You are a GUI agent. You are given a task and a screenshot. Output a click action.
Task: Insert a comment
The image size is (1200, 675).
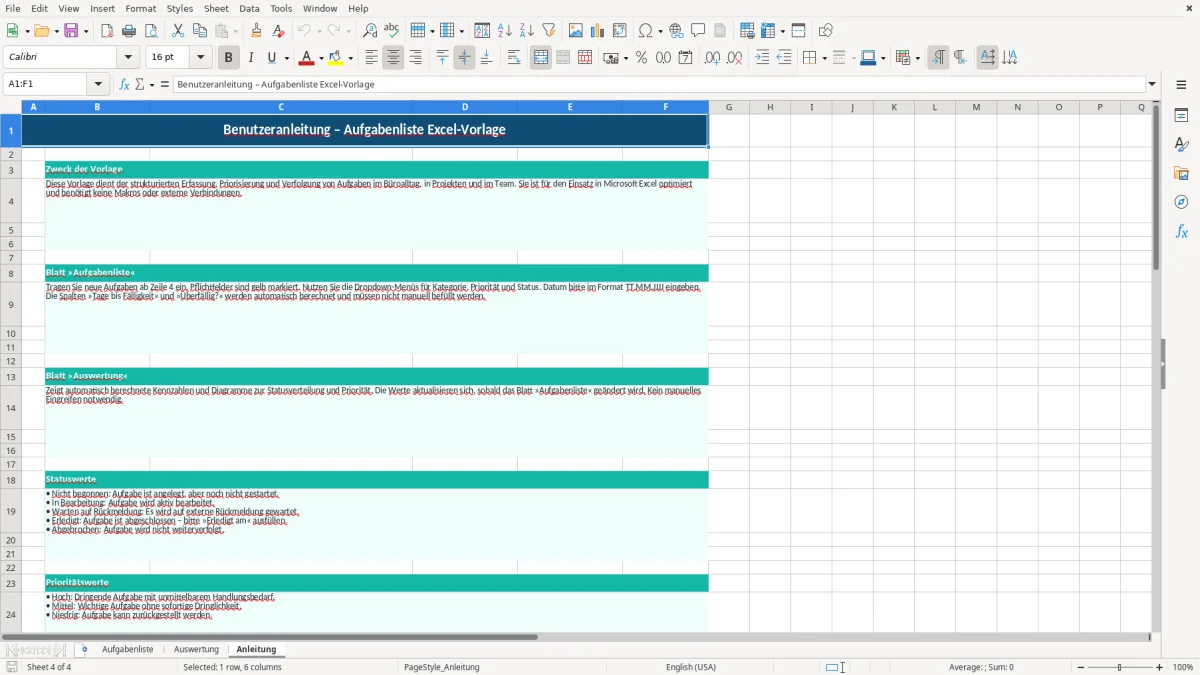coord(698,31)
